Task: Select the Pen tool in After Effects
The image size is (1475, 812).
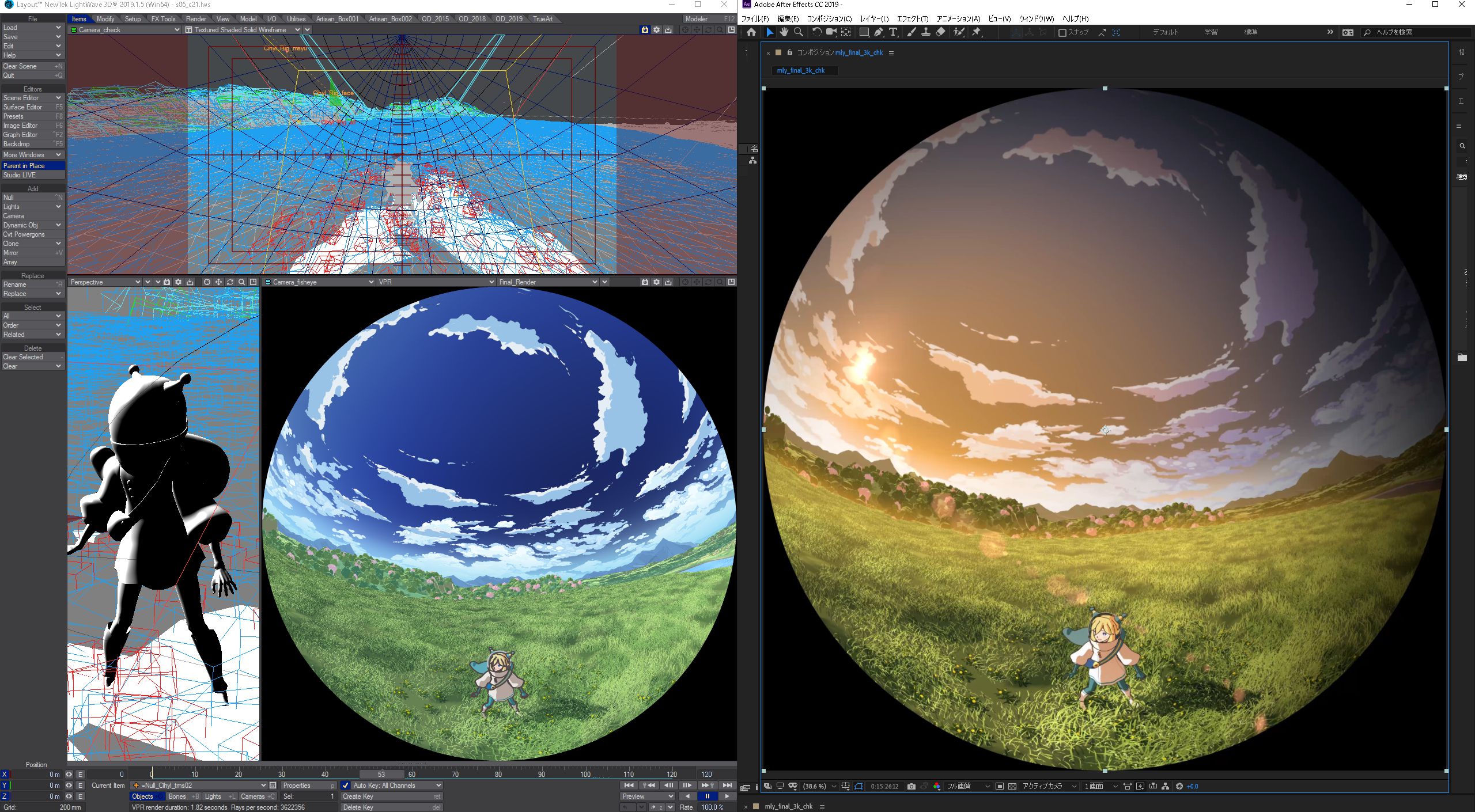Action: point(878,32)
